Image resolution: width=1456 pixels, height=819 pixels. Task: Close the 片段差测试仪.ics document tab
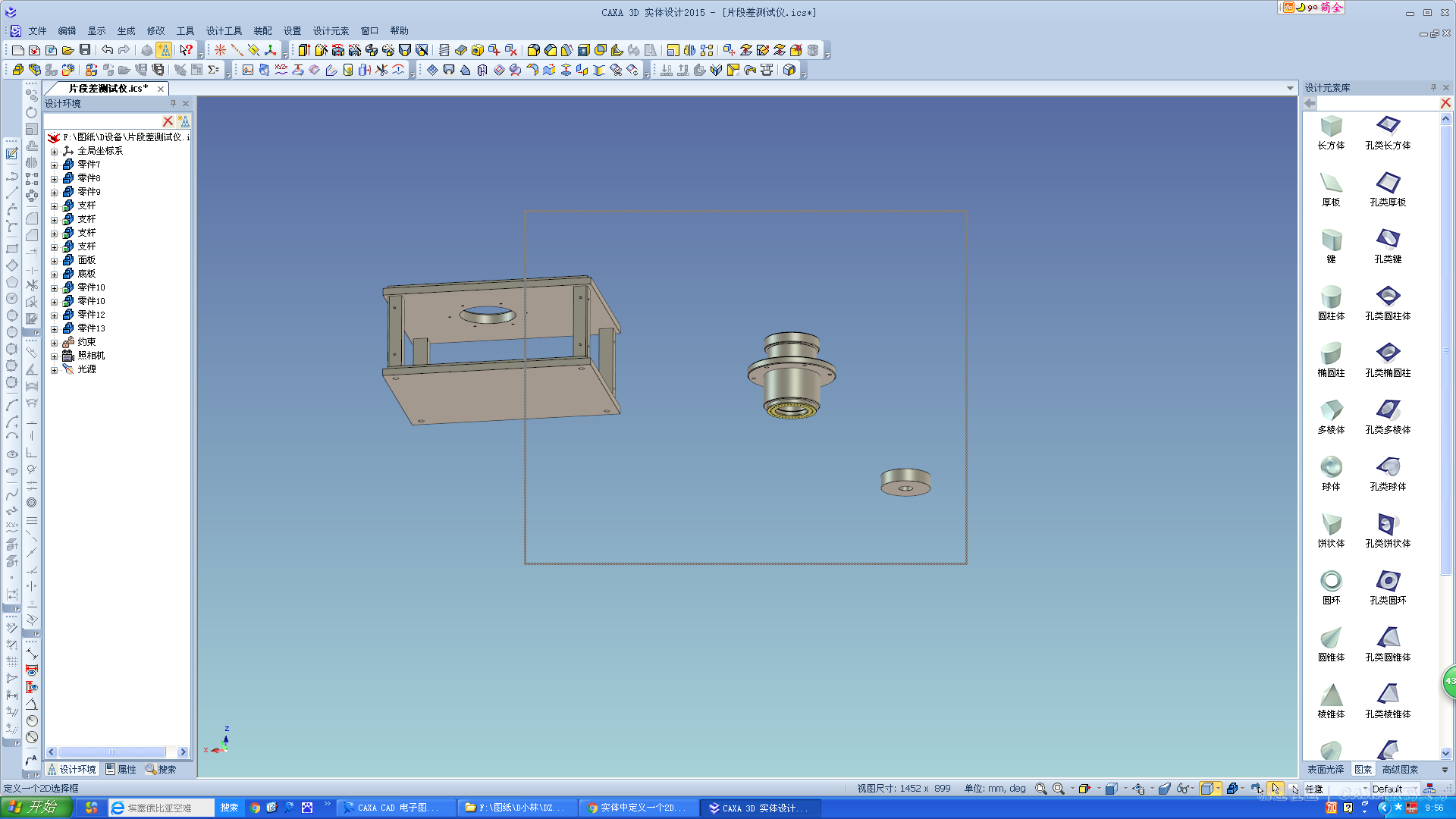[161, 89]
